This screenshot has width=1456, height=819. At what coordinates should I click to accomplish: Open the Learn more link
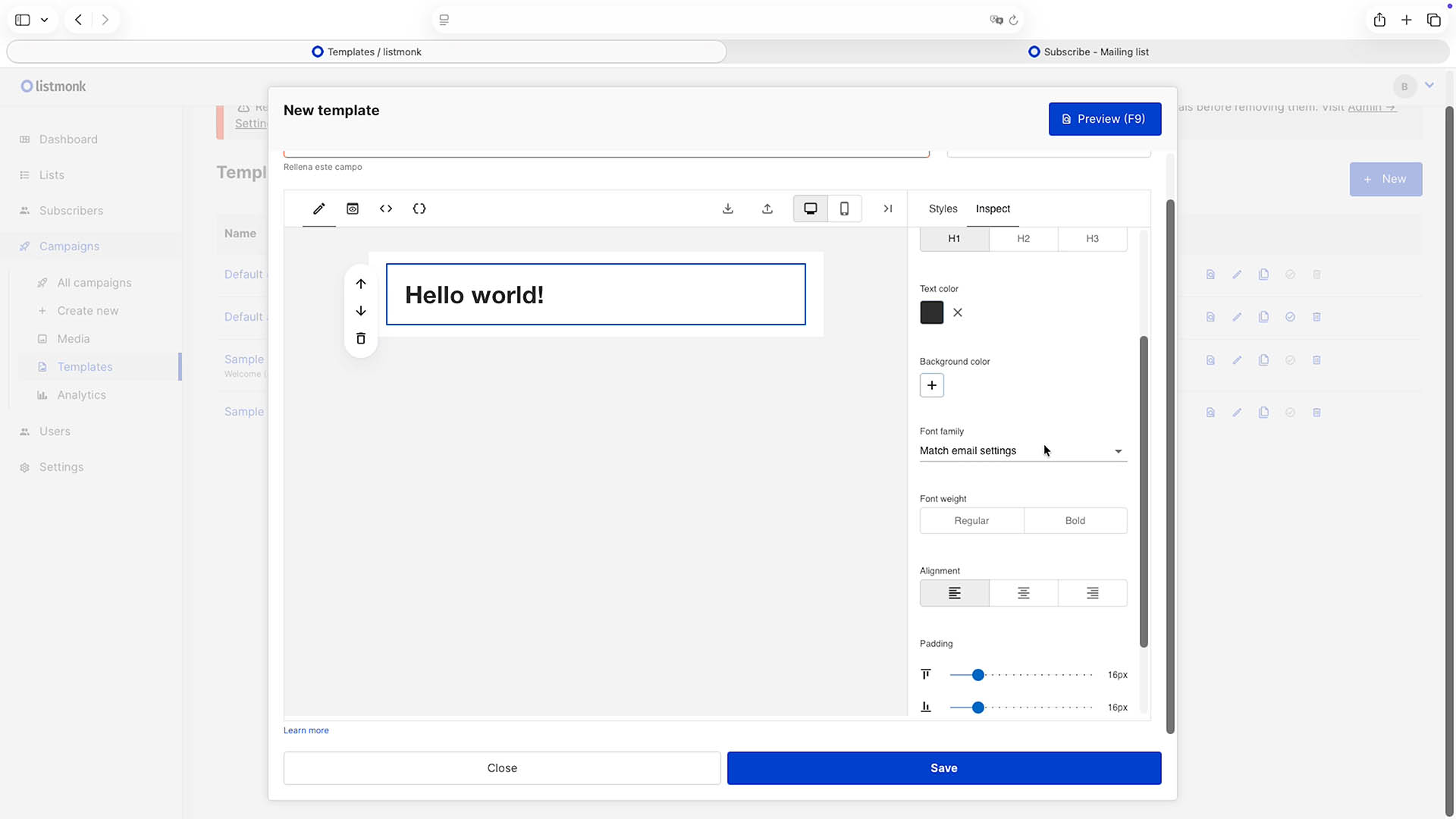[306, 730]
